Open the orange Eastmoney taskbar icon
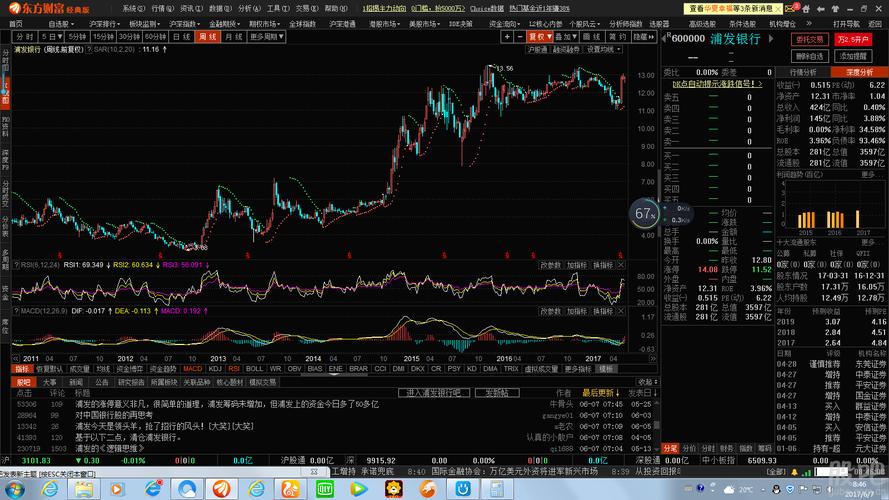This screenshot has width=889, height=500. point(221,488)
